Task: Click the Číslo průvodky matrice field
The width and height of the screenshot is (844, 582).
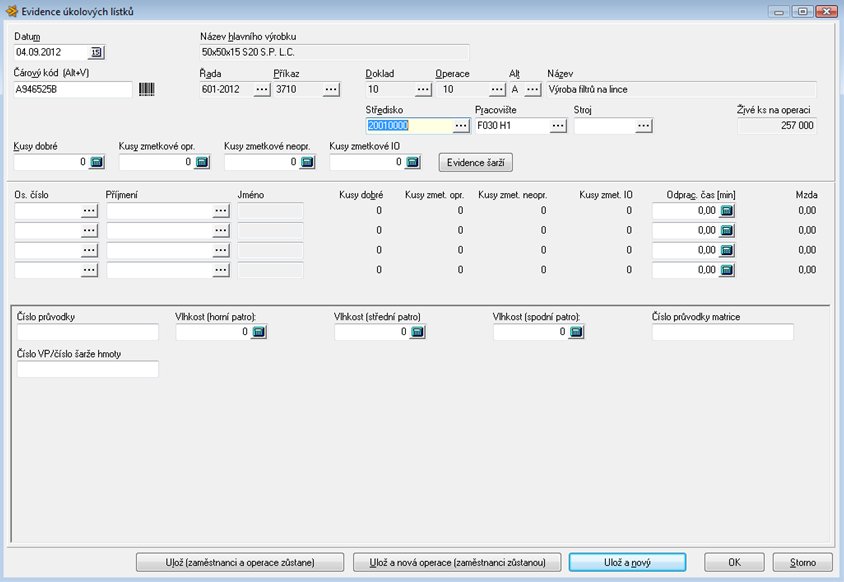Action: click(x=723, y=332)
